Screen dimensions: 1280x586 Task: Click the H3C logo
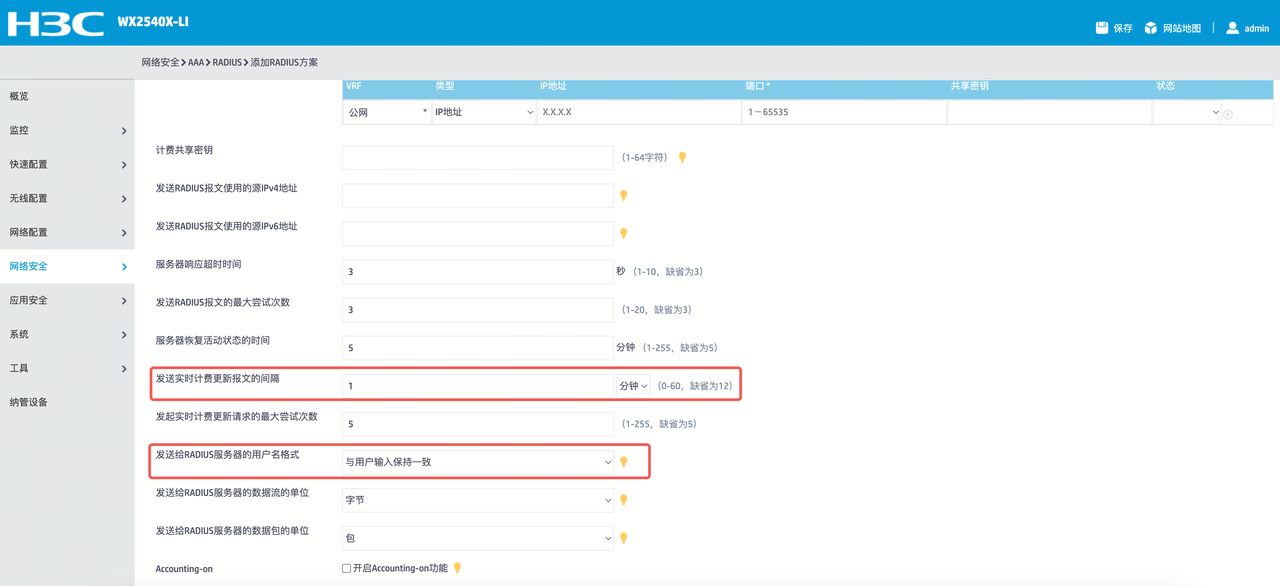point(56,23)
